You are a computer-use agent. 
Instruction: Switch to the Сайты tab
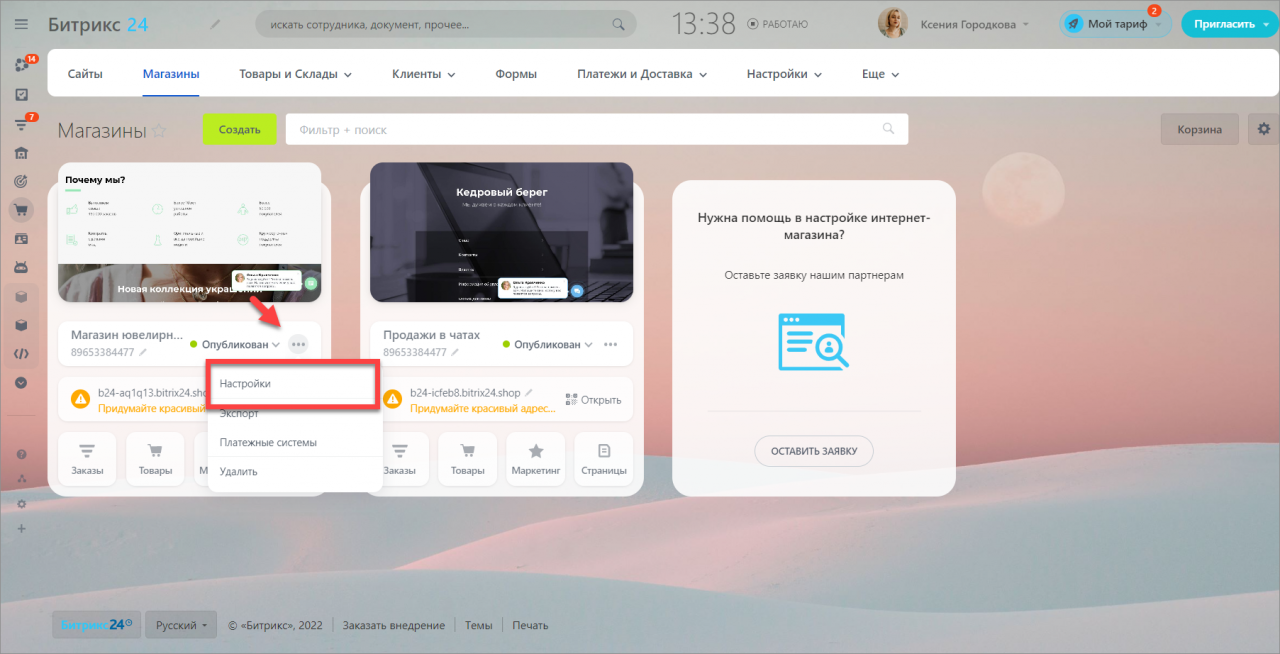(85, 74)
